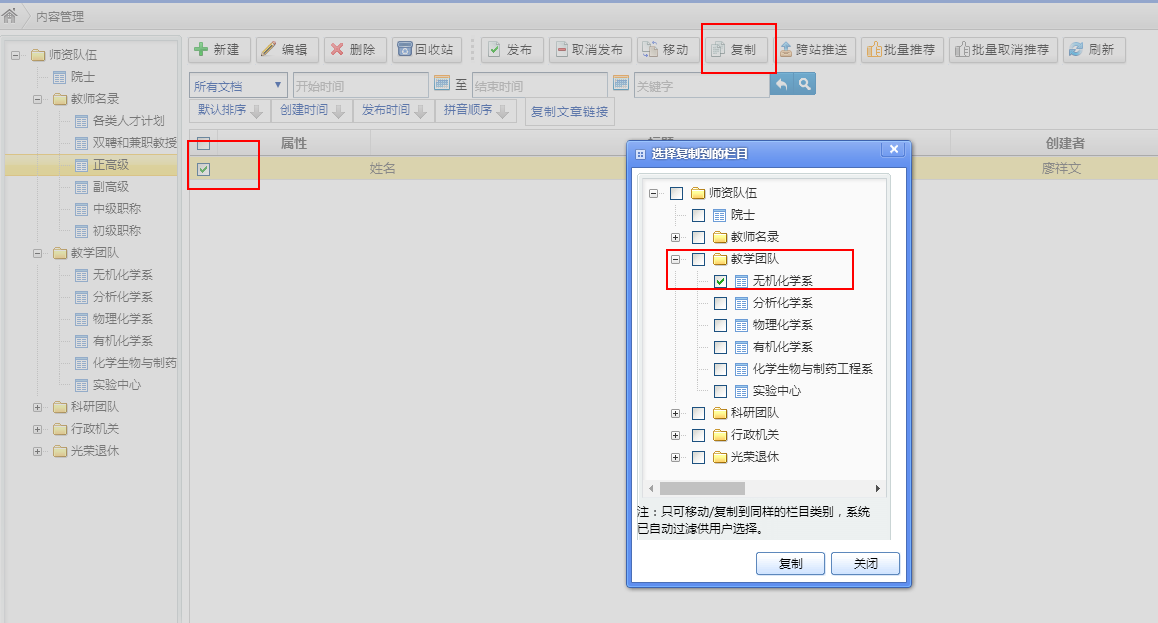Expand the 科研团队 node in dialog tree
This screenshot has height=623, width=1158.
coord(676,413)
